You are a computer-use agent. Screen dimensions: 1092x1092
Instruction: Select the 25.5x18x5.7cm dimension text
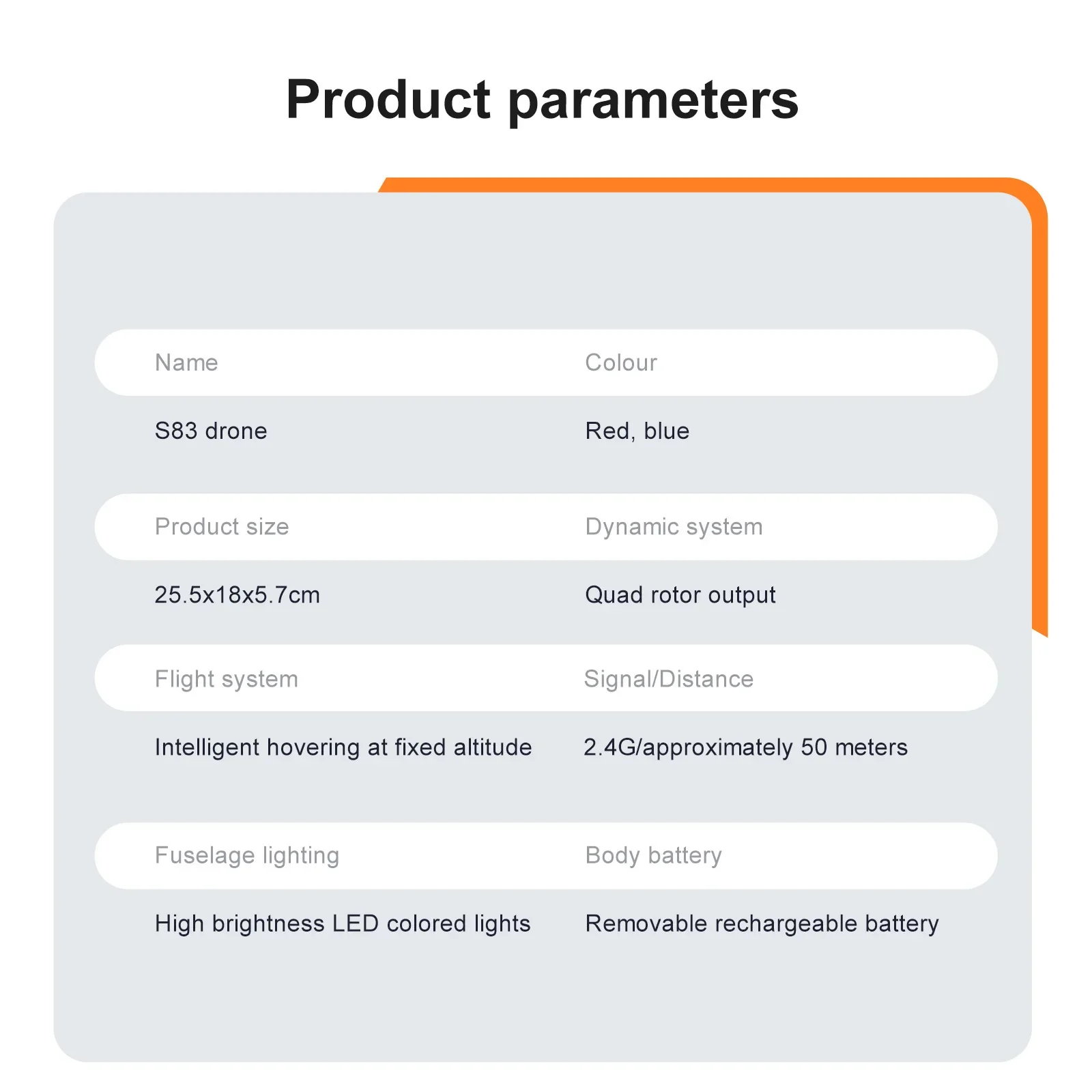(237, 594)
